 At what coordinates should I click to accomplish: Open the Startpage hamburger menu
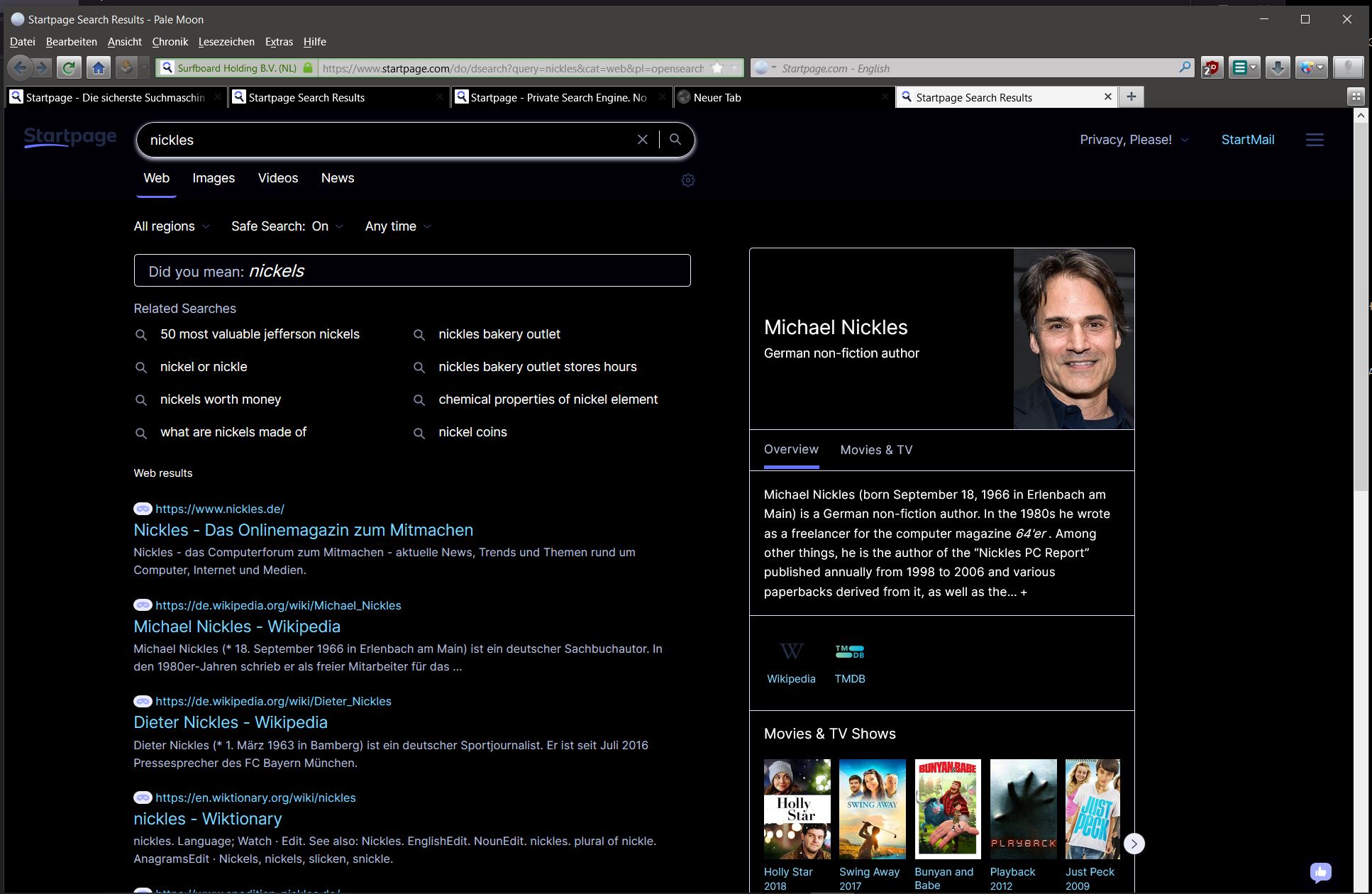coord(1315,140)
